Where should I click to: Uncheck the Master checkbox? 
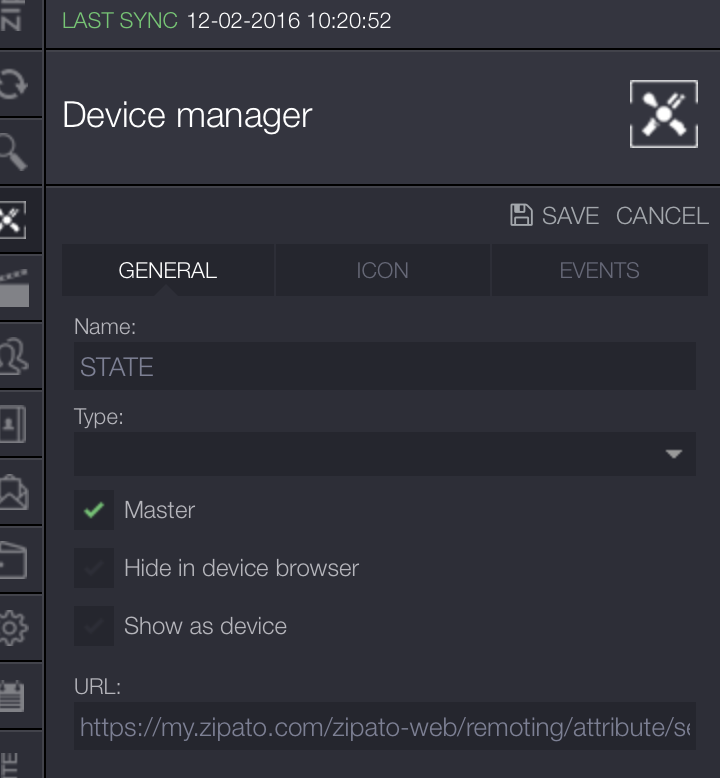[94, 510]
